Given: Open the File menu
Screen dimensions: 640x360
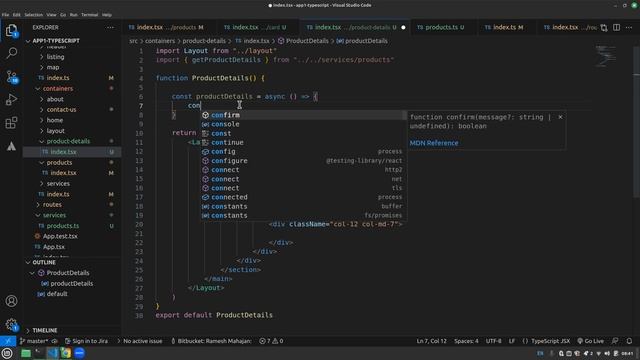Looking at the screenshot, I should (x=6, y=15).
